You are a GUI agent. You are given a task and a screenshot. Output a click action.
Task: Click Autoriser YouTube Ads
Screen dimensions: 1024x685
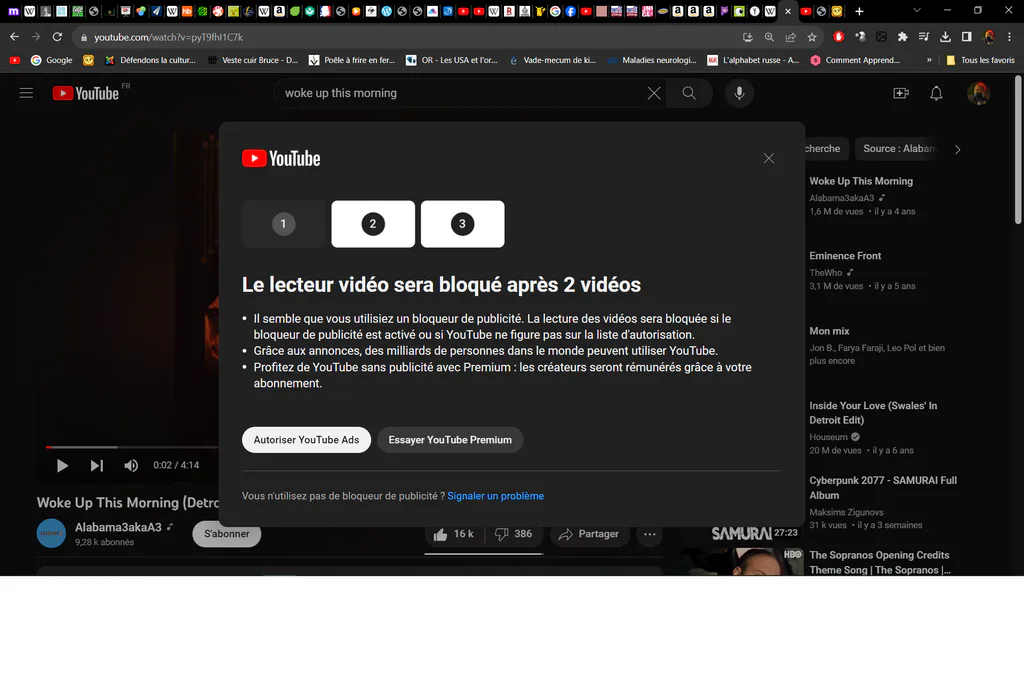pyautogui.click(x=306, y=440)
